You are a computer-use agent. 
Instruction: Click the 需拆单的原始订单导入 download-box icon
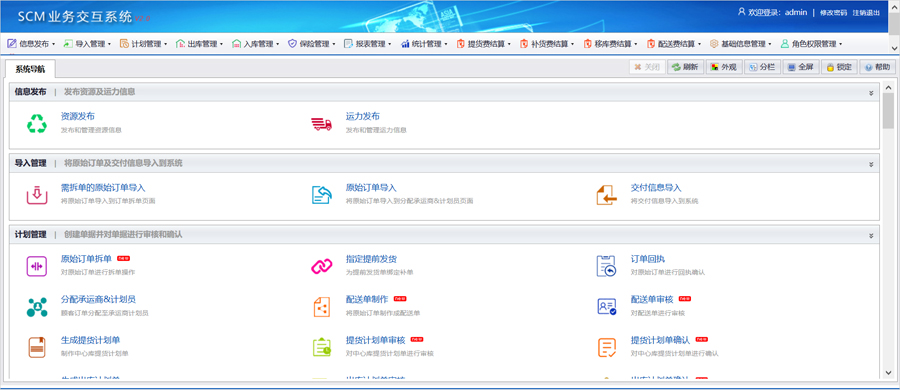(37, 195)
